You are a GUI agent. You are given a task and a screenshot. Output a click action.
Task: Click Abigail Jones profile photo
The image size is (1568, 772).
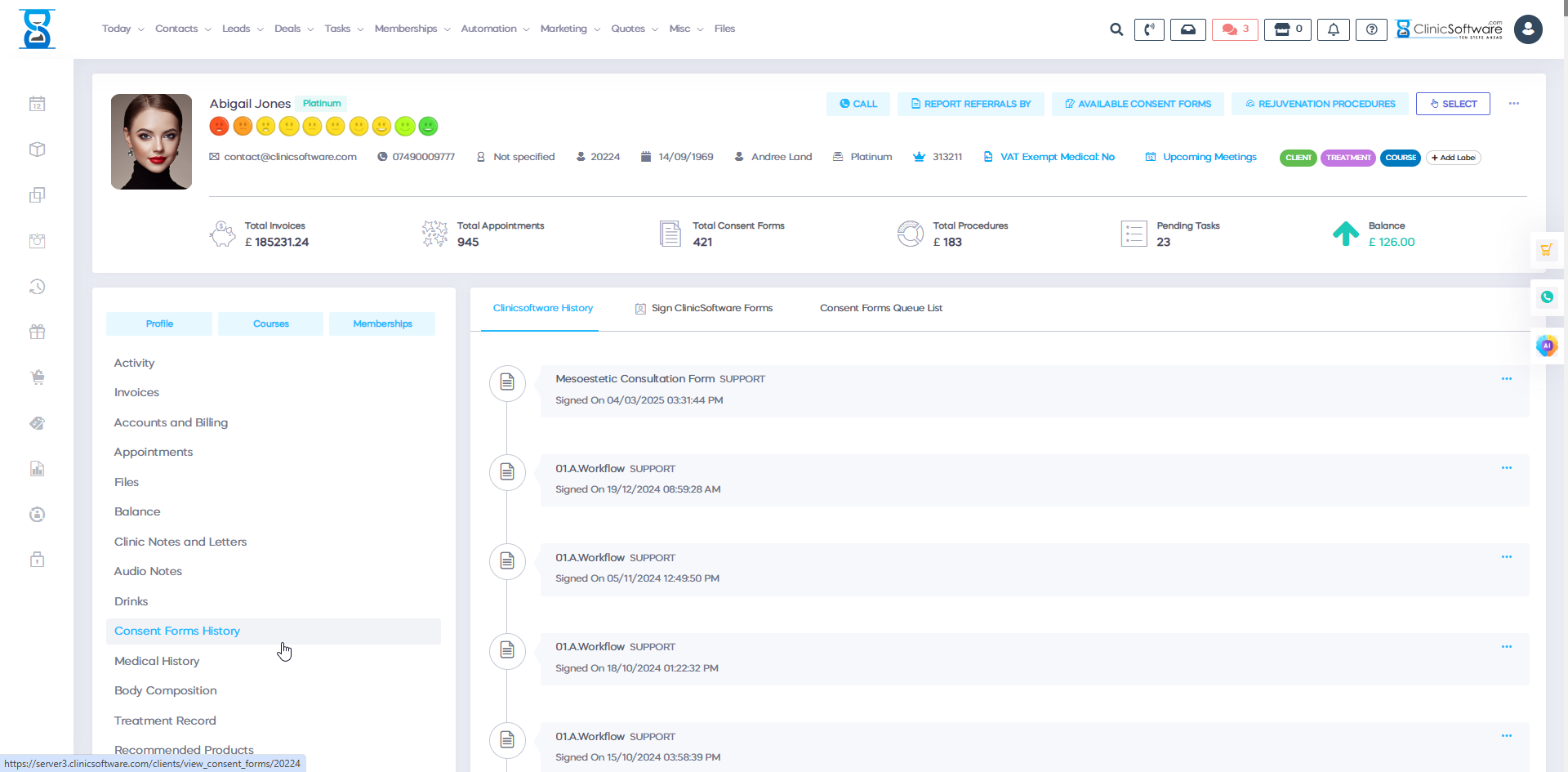tap(152, 141)
